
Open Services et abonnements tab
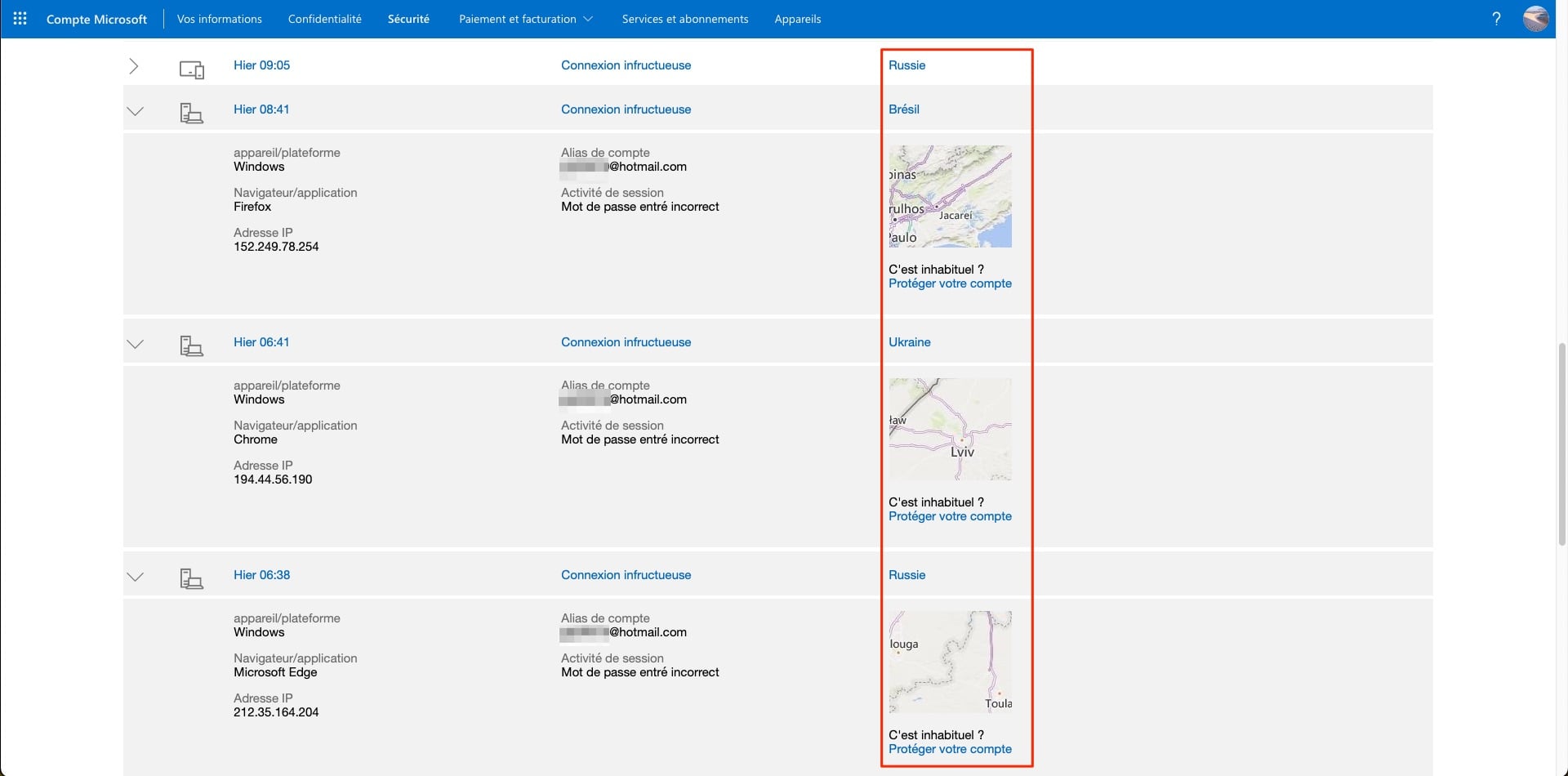(x=684, y=19)
